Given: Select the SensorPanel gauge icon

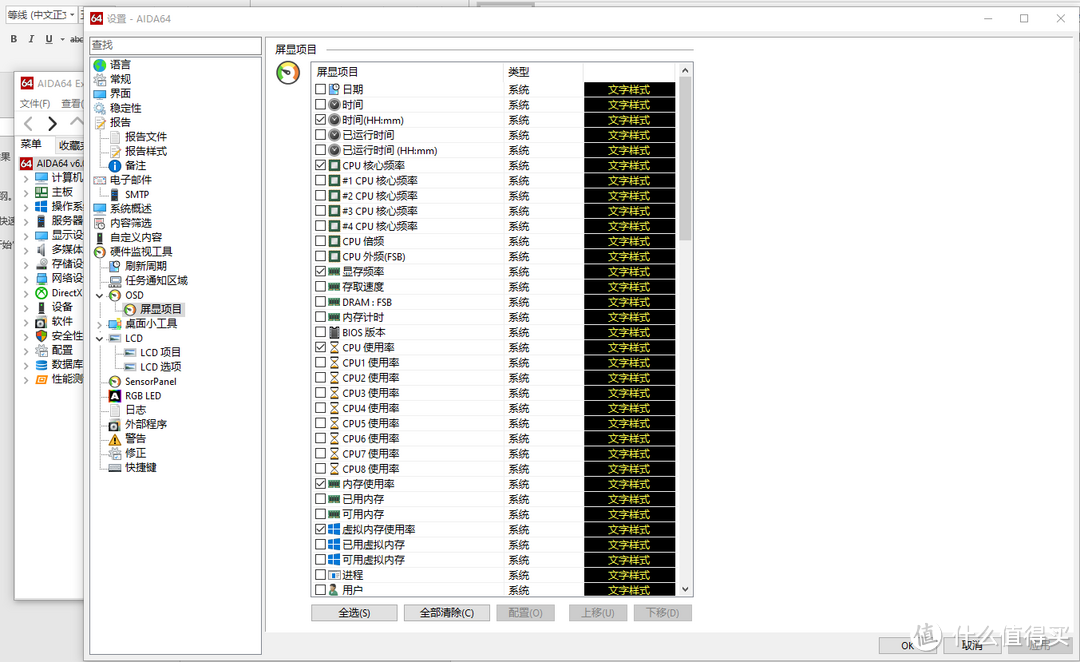Looking at the screenshot, I should tap(115, 382).
